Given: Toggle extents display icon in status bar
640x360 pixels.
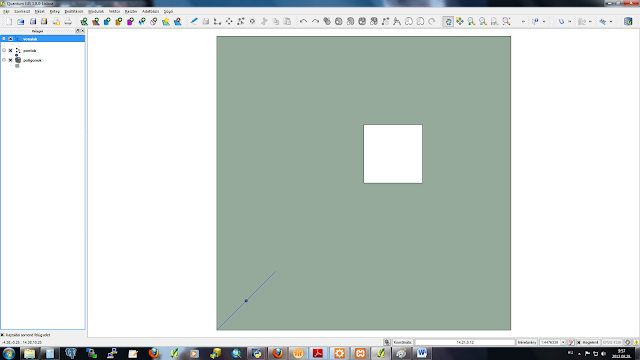Looking at the screenshot, I should 387,342.
